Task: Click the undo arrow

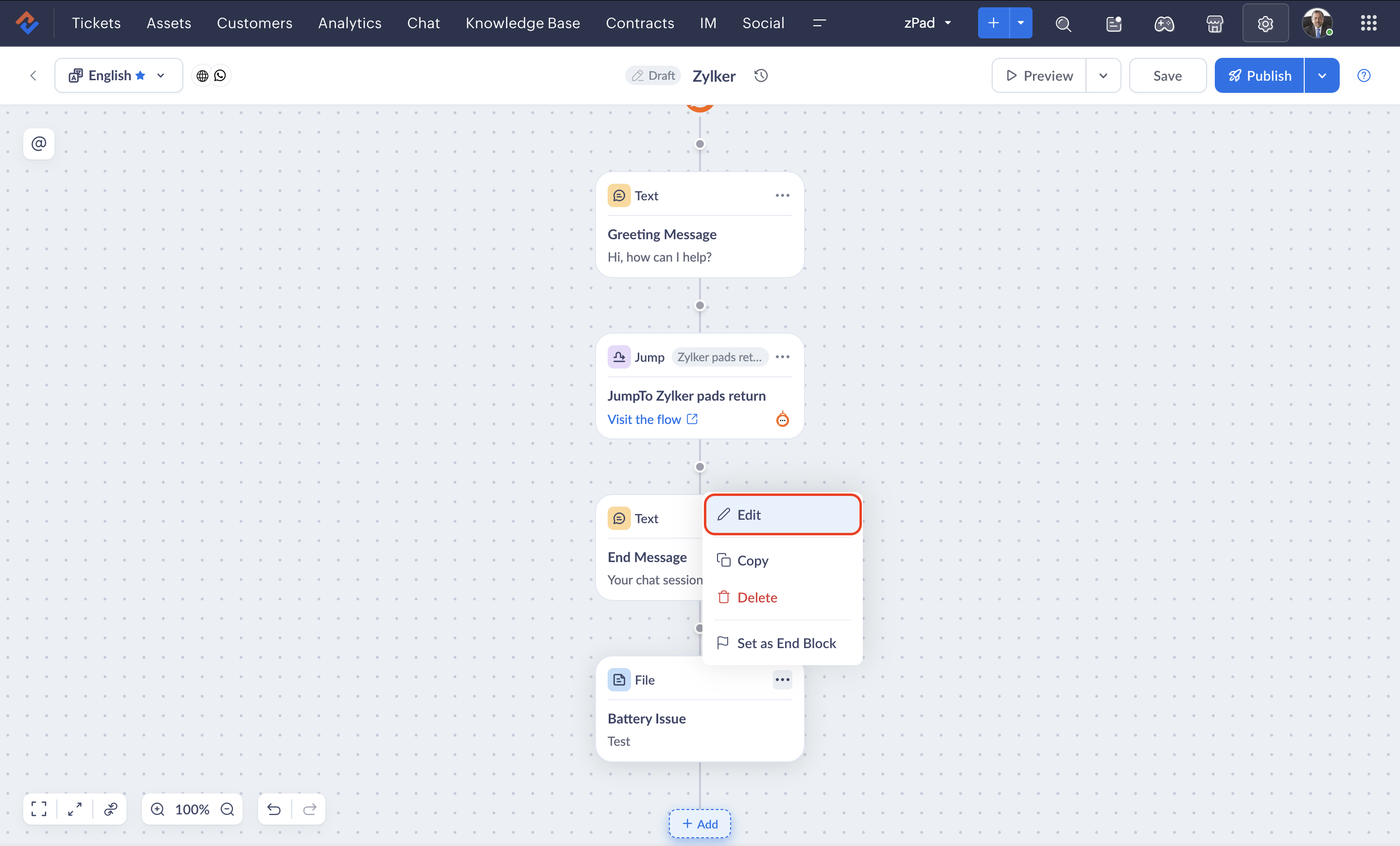Action: click(274, 809)
